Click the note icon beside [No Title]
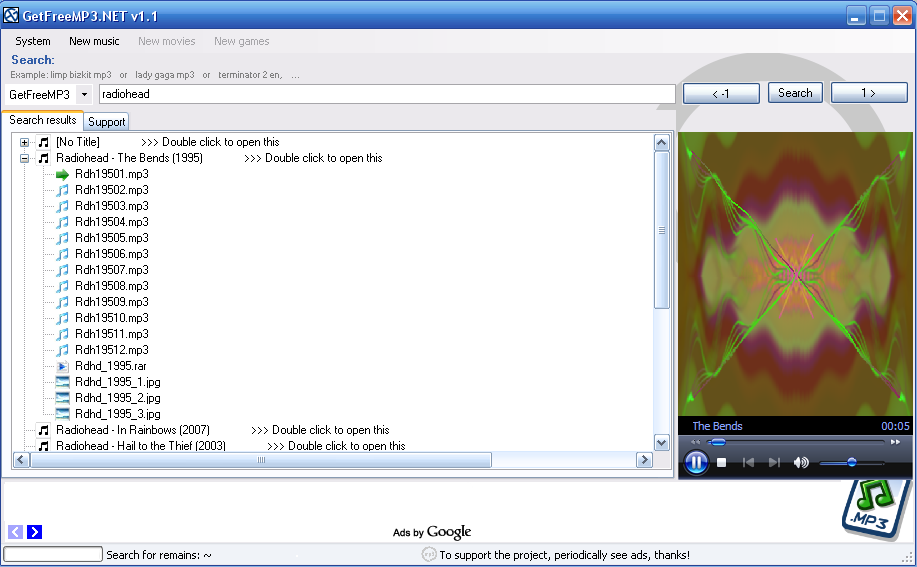Viewport: 917px width, 567px height. [x=44, y=142]
